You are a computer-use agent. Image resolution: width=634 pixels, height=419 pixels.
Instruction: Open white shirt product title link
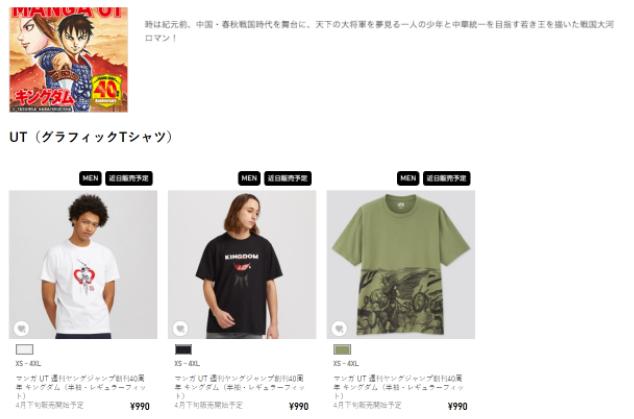81,387
